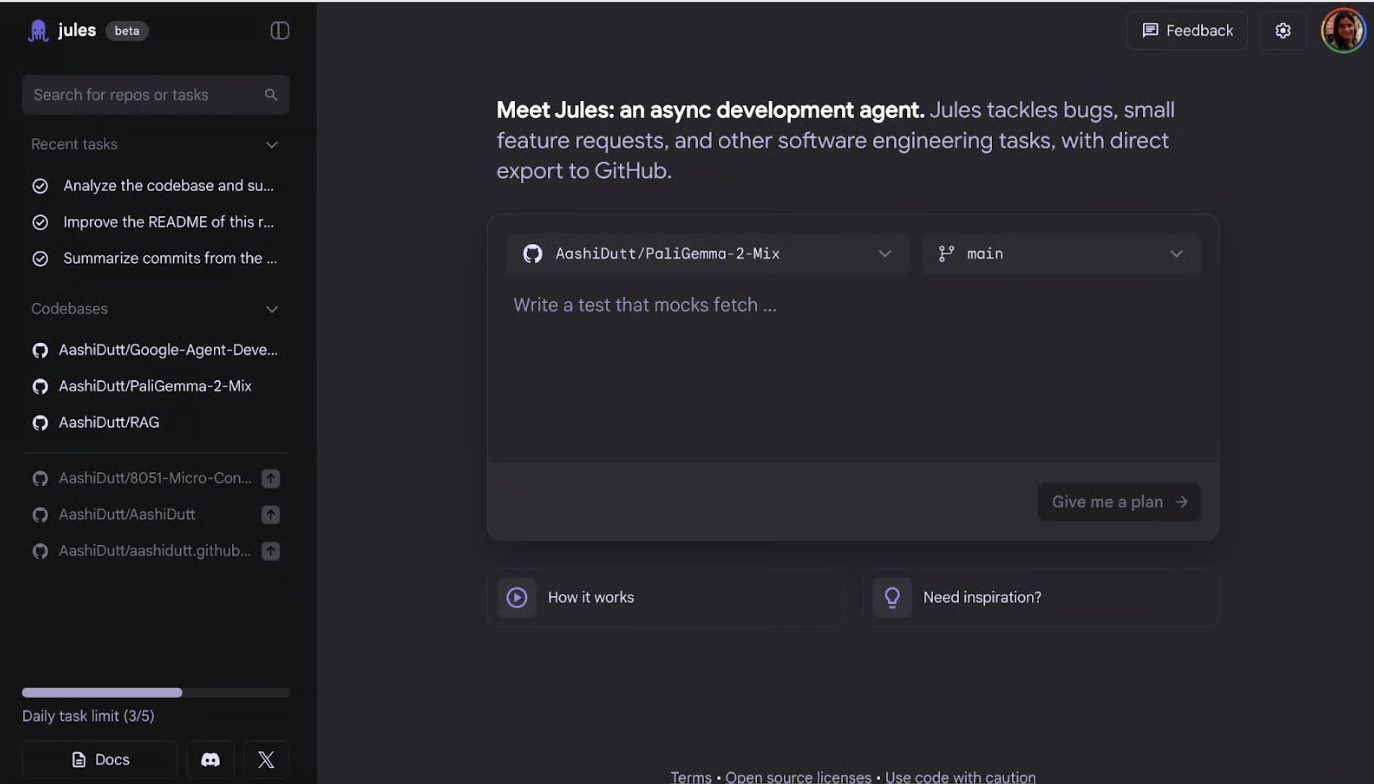
Task: Toggle the sidebar panel icon
Action: pos(280,31)
